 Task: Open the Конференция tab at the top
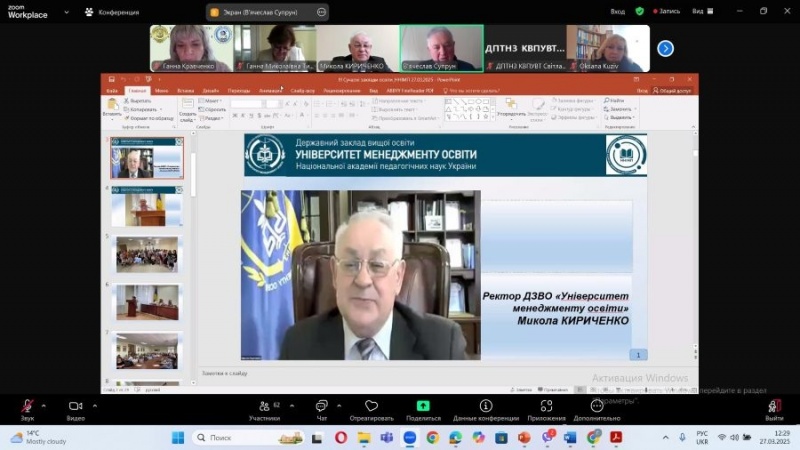coord(112,11)
